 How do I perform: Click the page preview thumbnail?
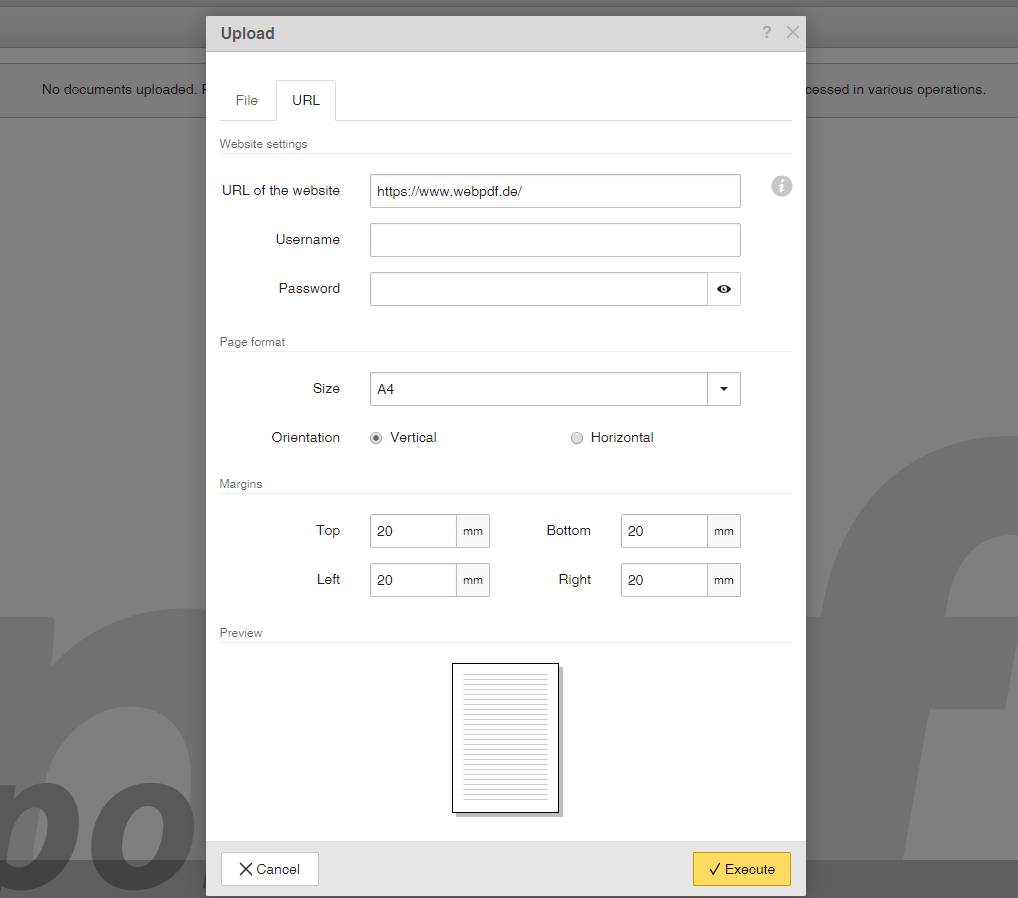pyautogui.click(x=505, y=737)
